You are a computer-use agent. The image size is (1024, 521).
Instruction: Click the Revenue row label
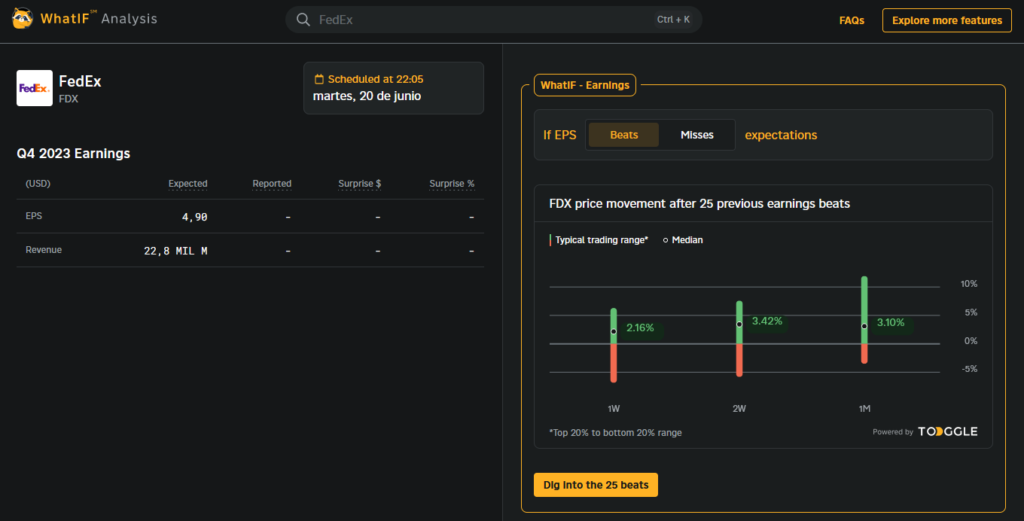click(x=44, y=250)
